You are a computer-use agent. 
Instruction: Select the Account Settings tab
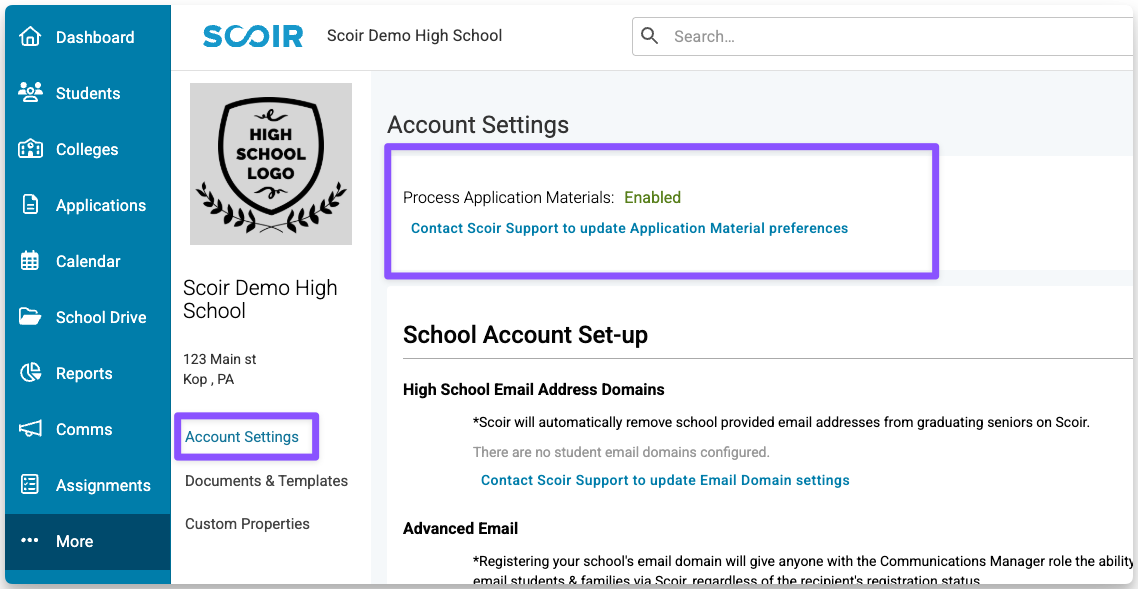242,437
